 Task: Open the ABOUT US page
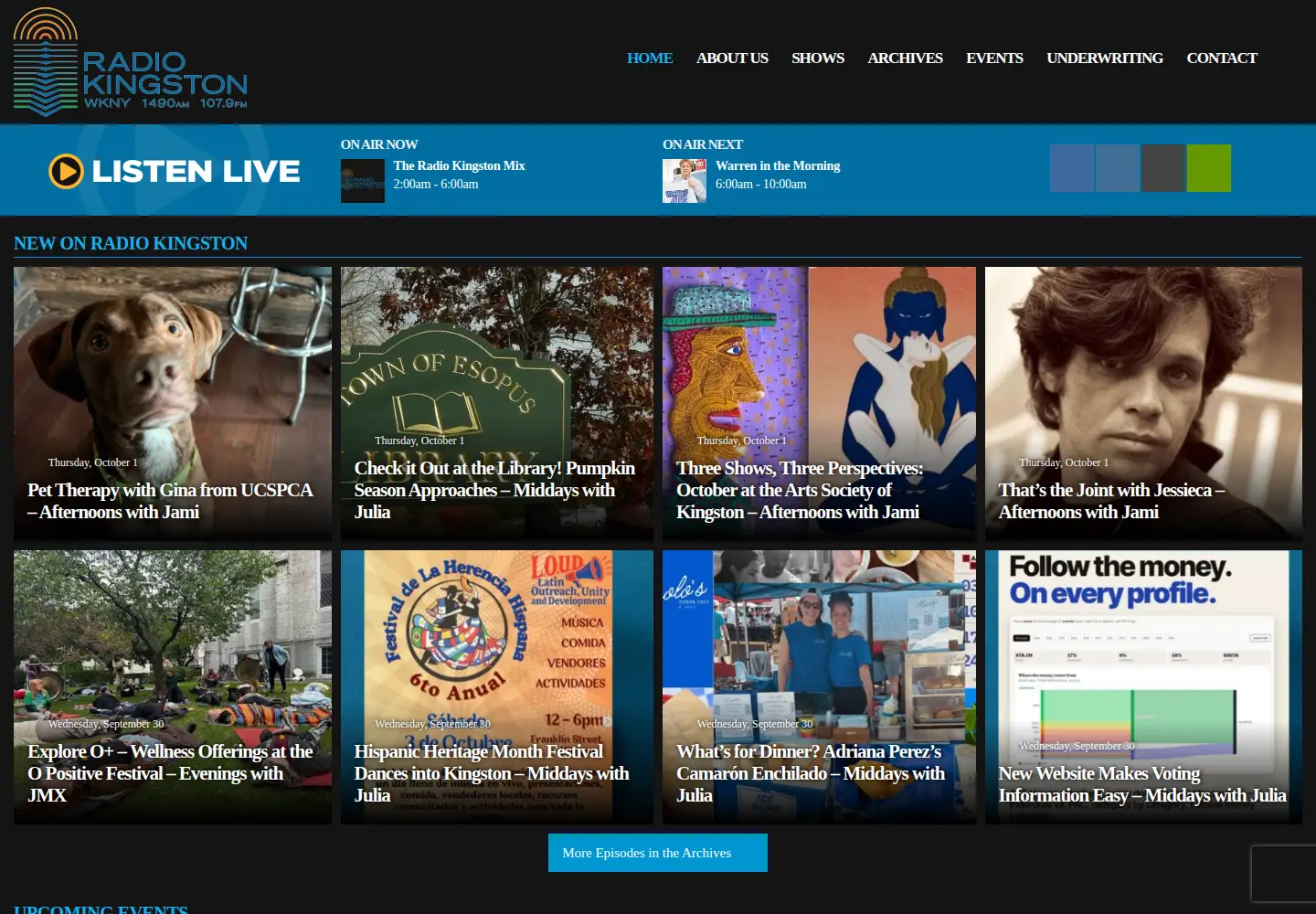[x=732, y=58]
